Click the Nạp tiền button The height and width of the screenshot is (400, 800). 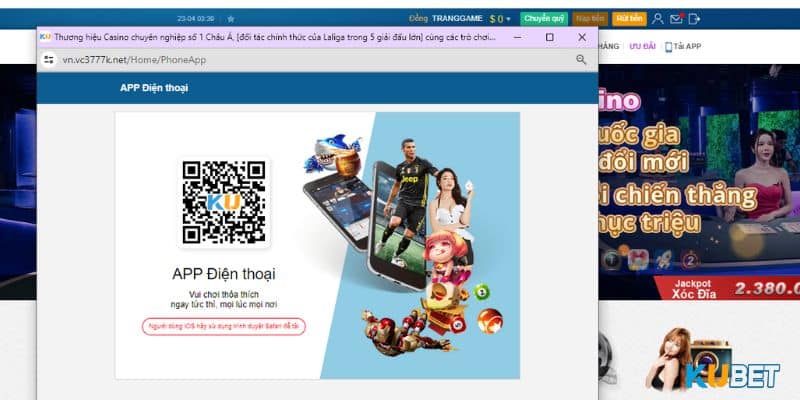click(x=590, y=19)
